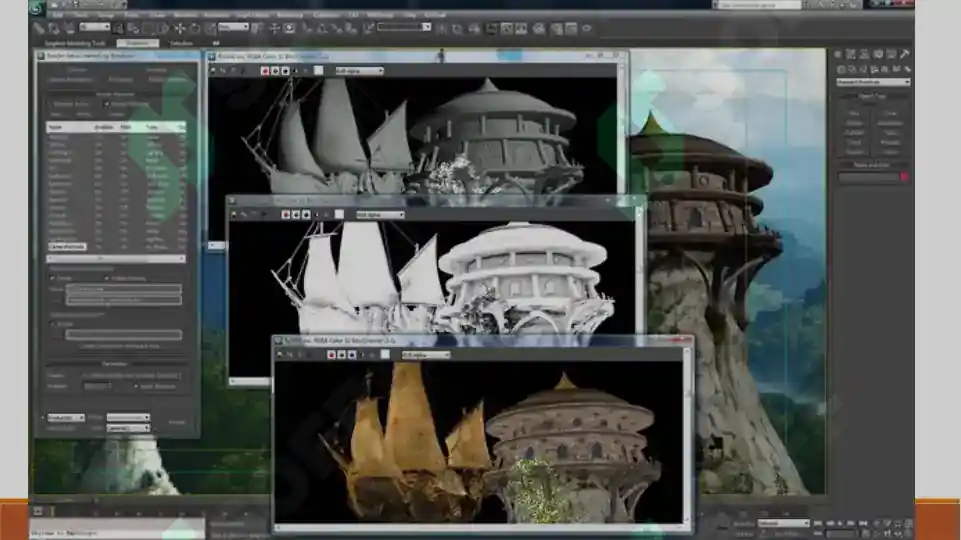Toggle Display Elements checkbox in Render Setup
The image size is (961, 540).
pyautogui.click(x=106, y=104)
